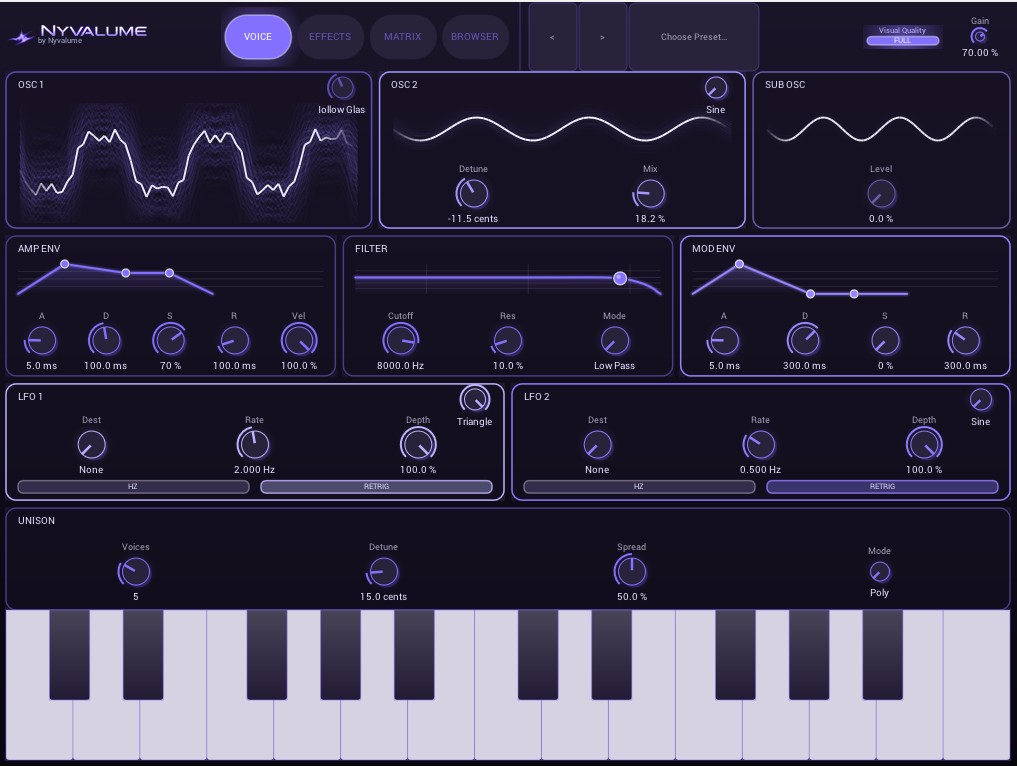
Task: Open the MATRIX tab
Action: pos(403,37)
